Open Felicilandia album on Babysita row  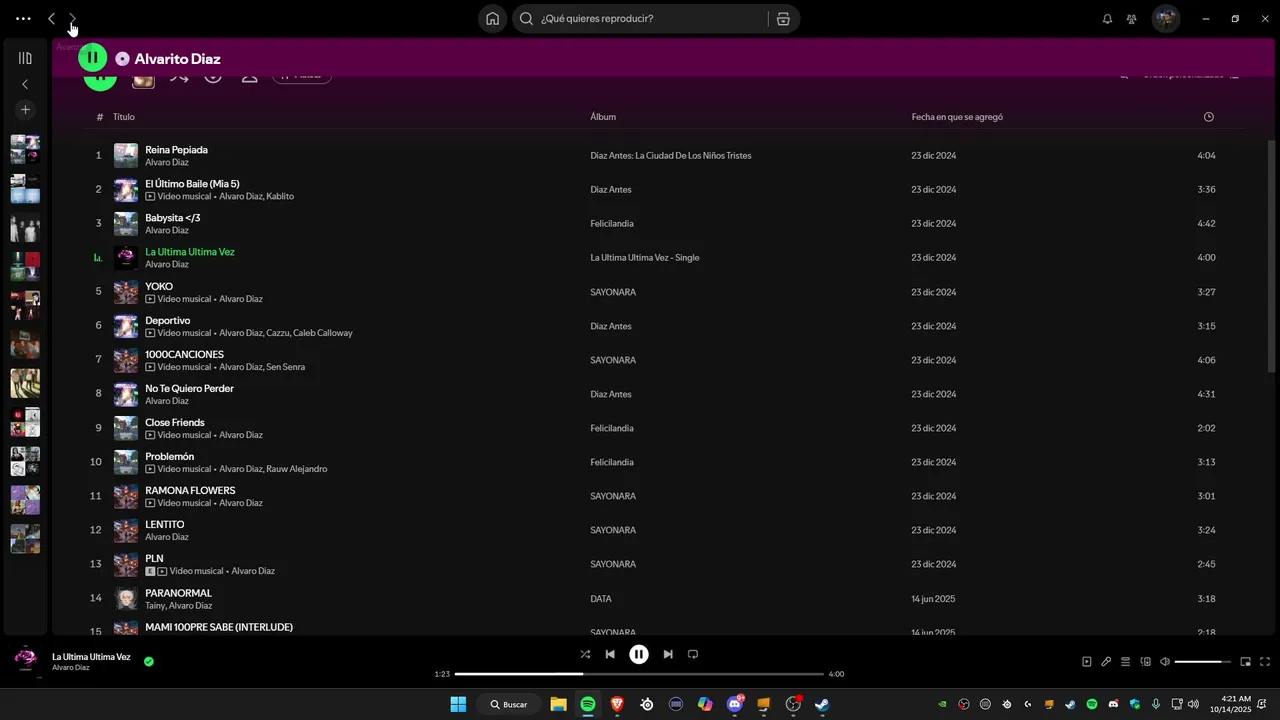[612, 224]
